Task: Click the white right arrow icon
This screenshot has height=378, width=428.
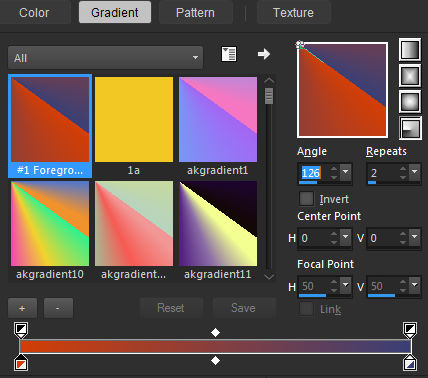Action: [x=264, y=54]
